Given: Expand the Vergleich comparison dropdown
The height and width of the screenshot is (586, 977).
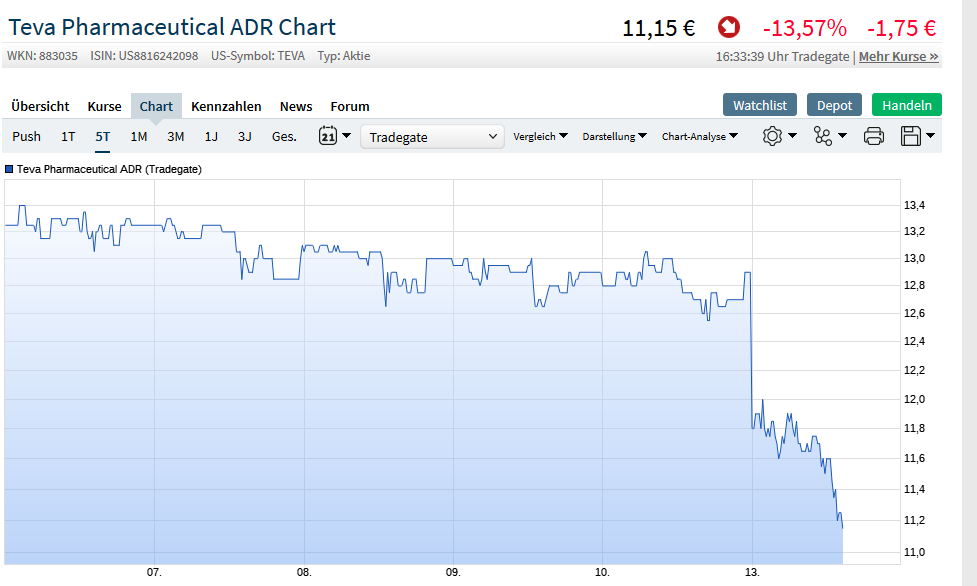Looking at the screenshot, I should pos(540,136).
